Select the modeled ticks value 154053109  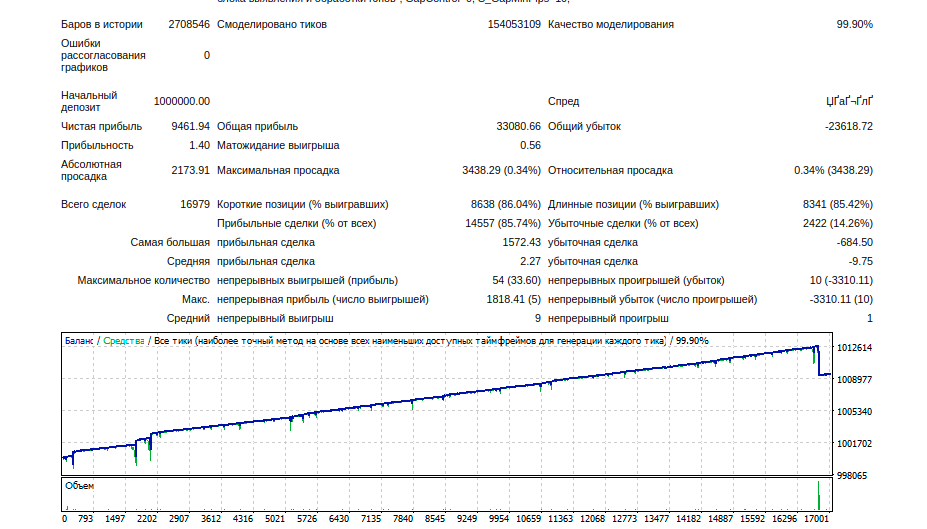click(514, 24)
